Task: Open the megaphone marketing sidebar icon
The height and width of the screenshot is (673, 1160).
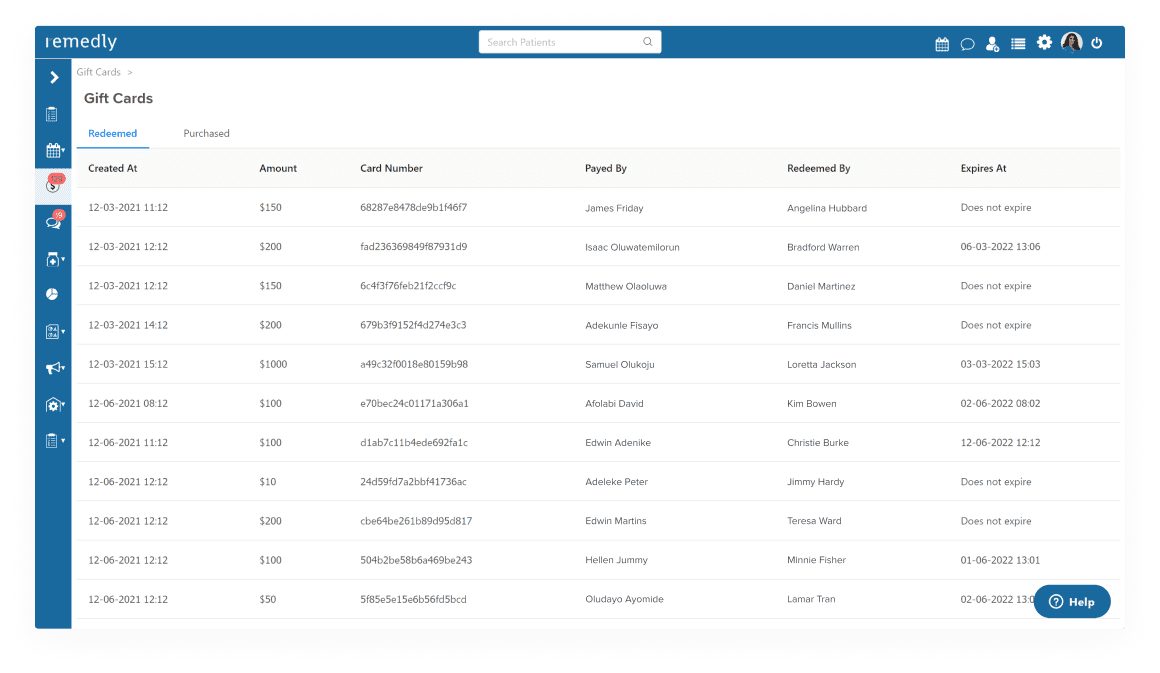Action: (x=54, y=368)
